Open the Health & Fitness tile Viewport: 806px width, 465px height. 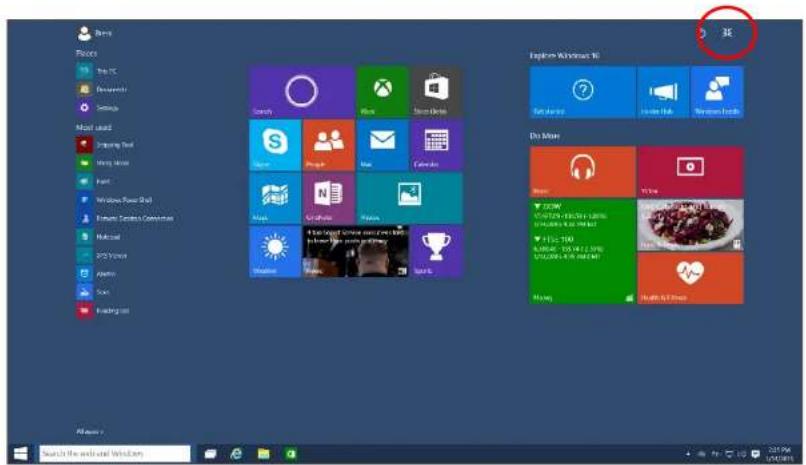(x=690, y=278)
